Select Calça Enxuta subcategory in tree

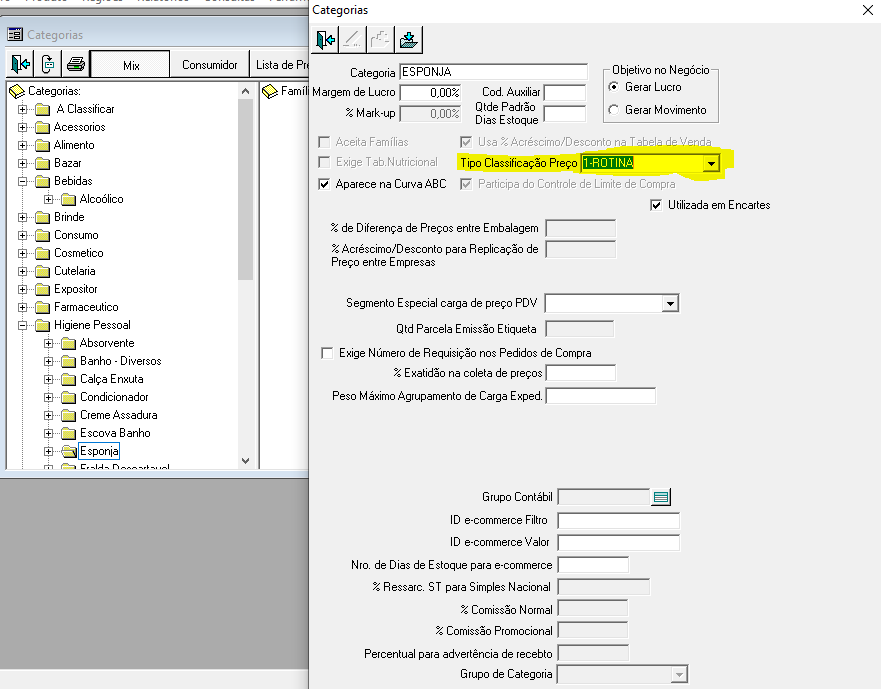point(112,379)
